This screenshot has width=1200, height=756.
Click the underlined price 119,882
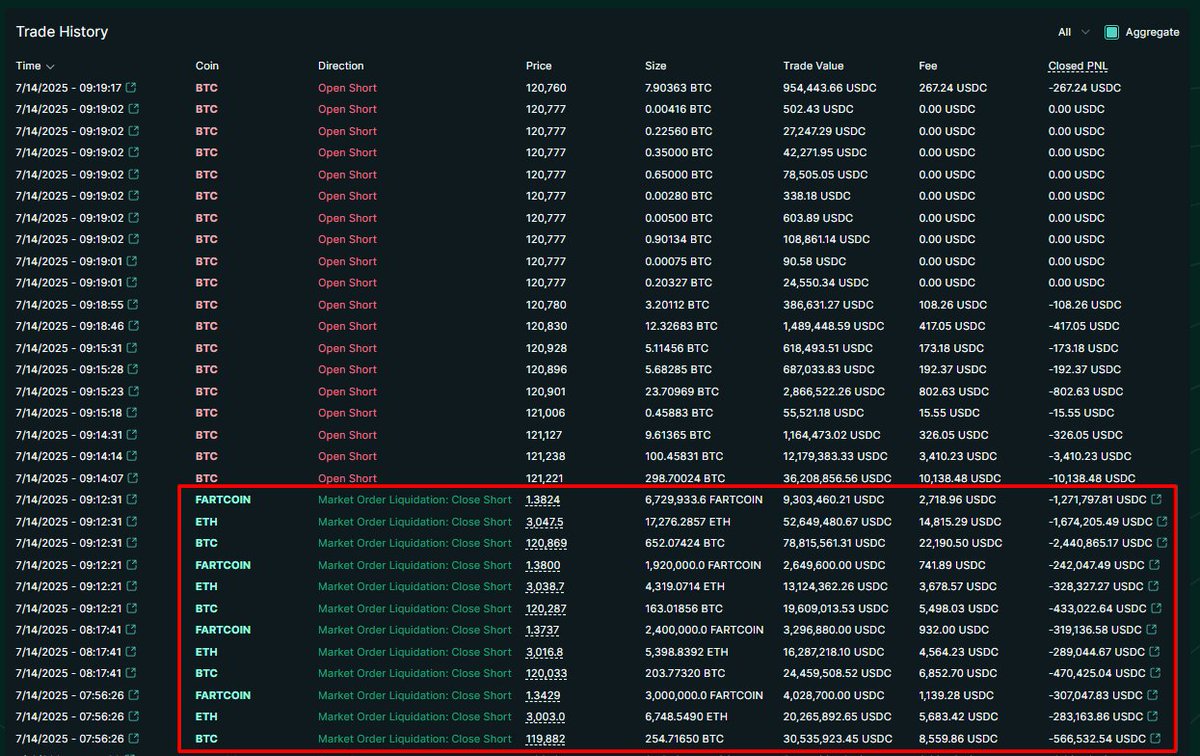tap(546, 738)
